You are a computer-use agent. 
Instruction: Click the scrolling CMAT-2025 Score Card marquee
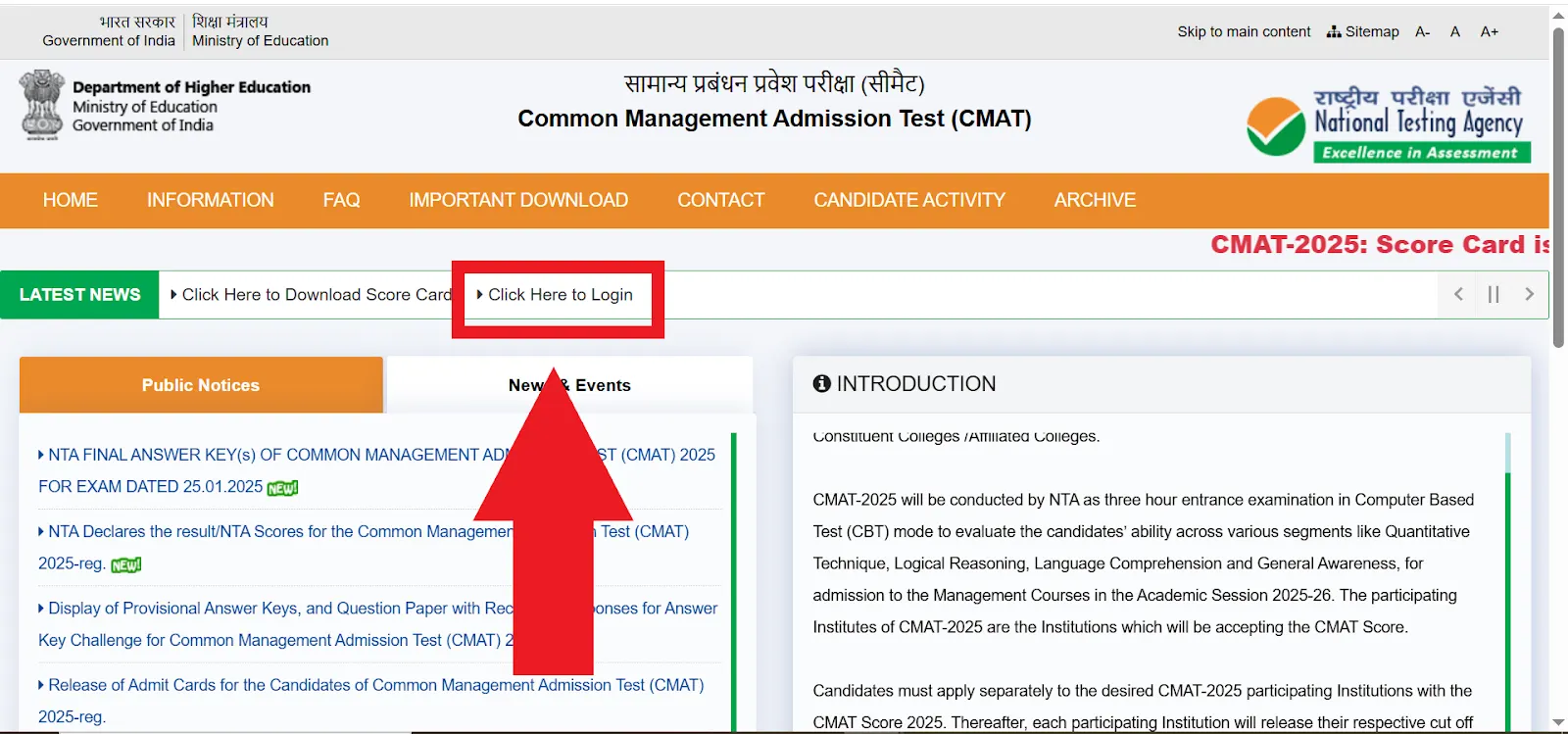point(1379,245)
